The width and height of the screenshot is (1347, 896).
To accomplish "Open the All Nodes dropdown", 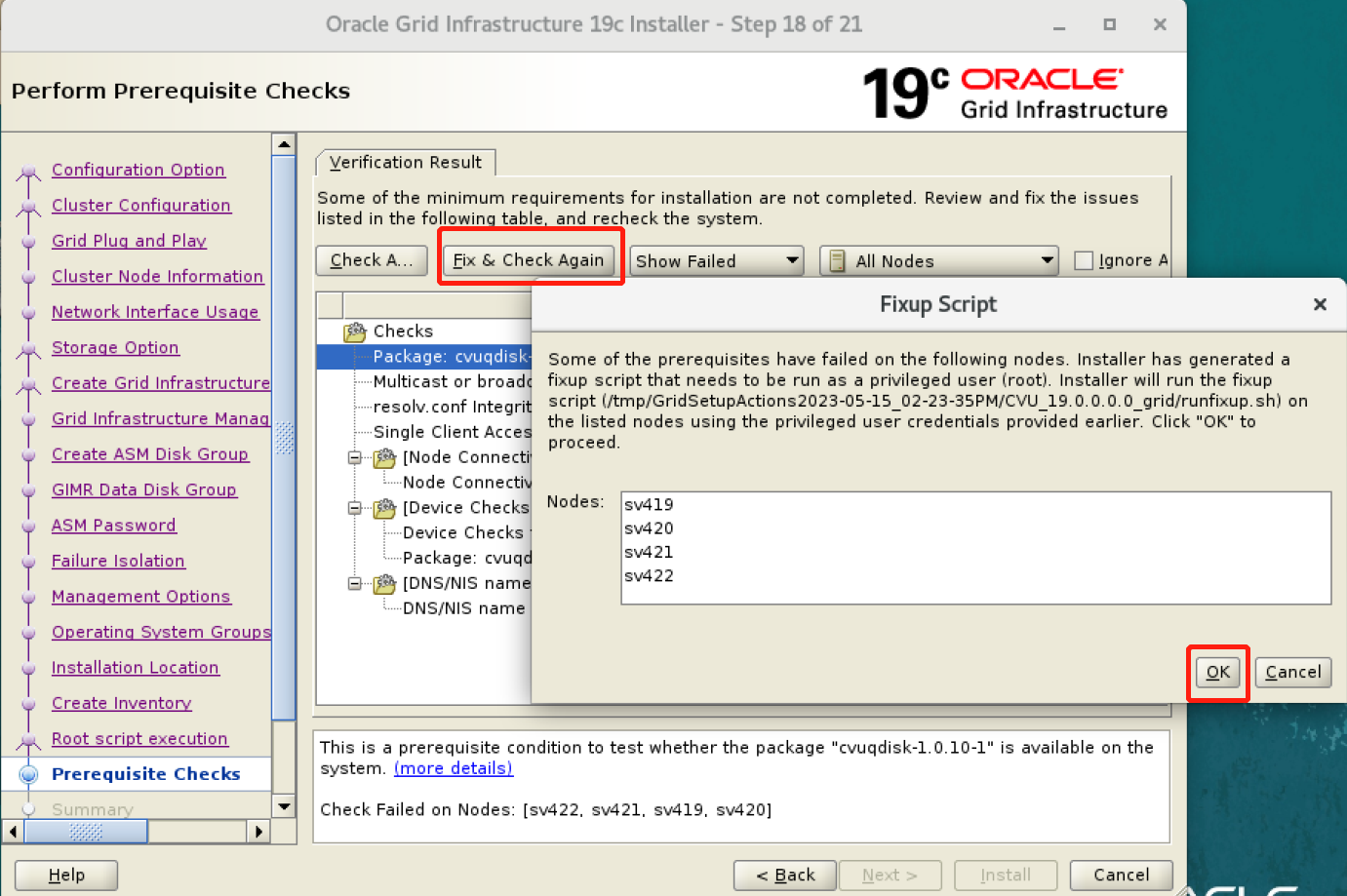I will [939, 260].
